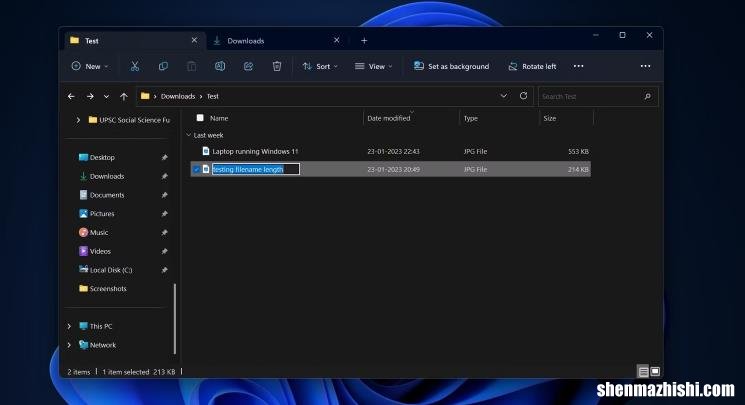Collapse the Last week group
The image size is (745, 405).
(189, 135)
